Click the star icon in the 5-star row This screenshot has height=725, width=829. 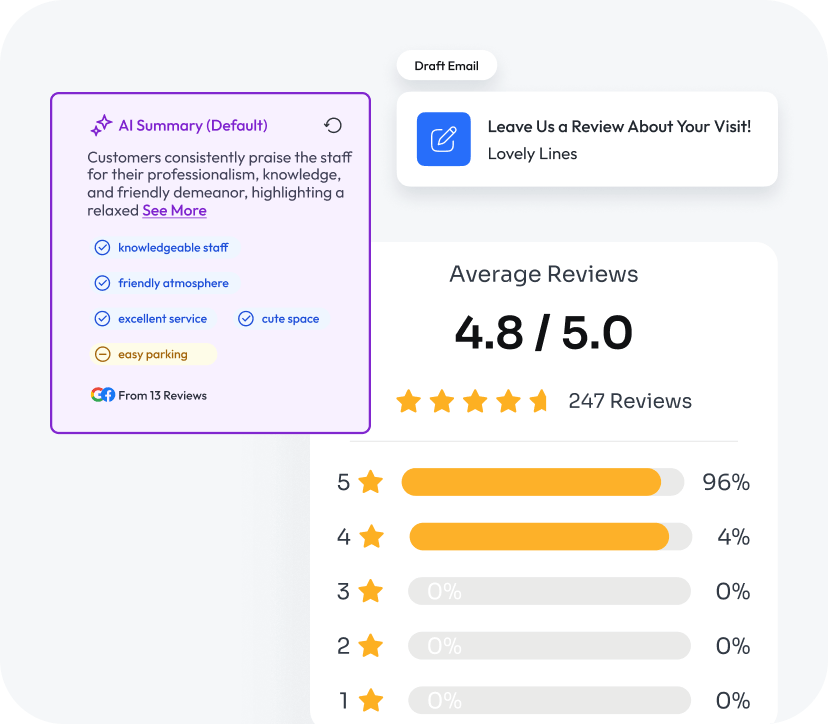(x=371, y=482)
